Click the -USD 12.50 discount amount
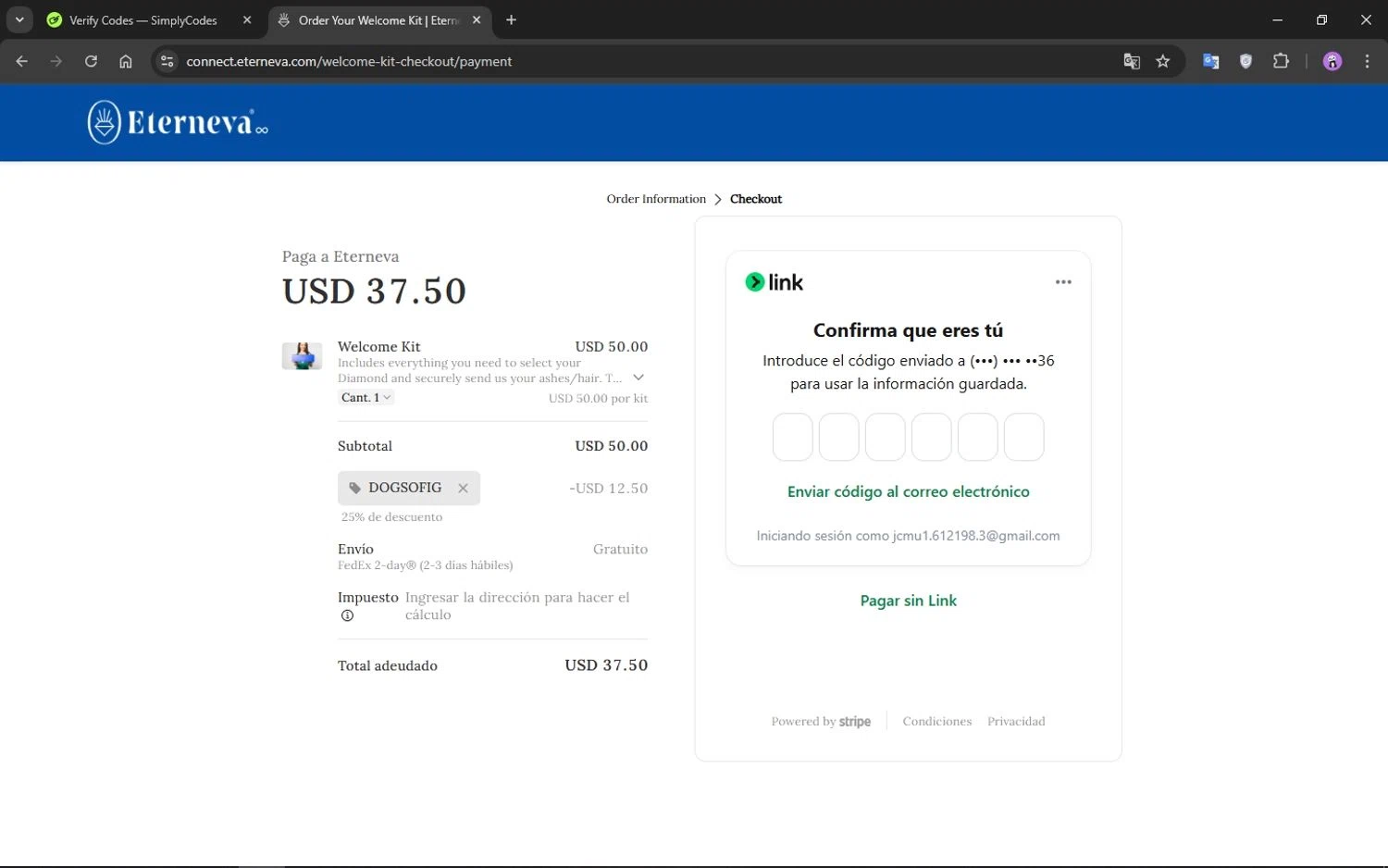The width and height of the screenshot is (1388, 868). pos(608,488)
